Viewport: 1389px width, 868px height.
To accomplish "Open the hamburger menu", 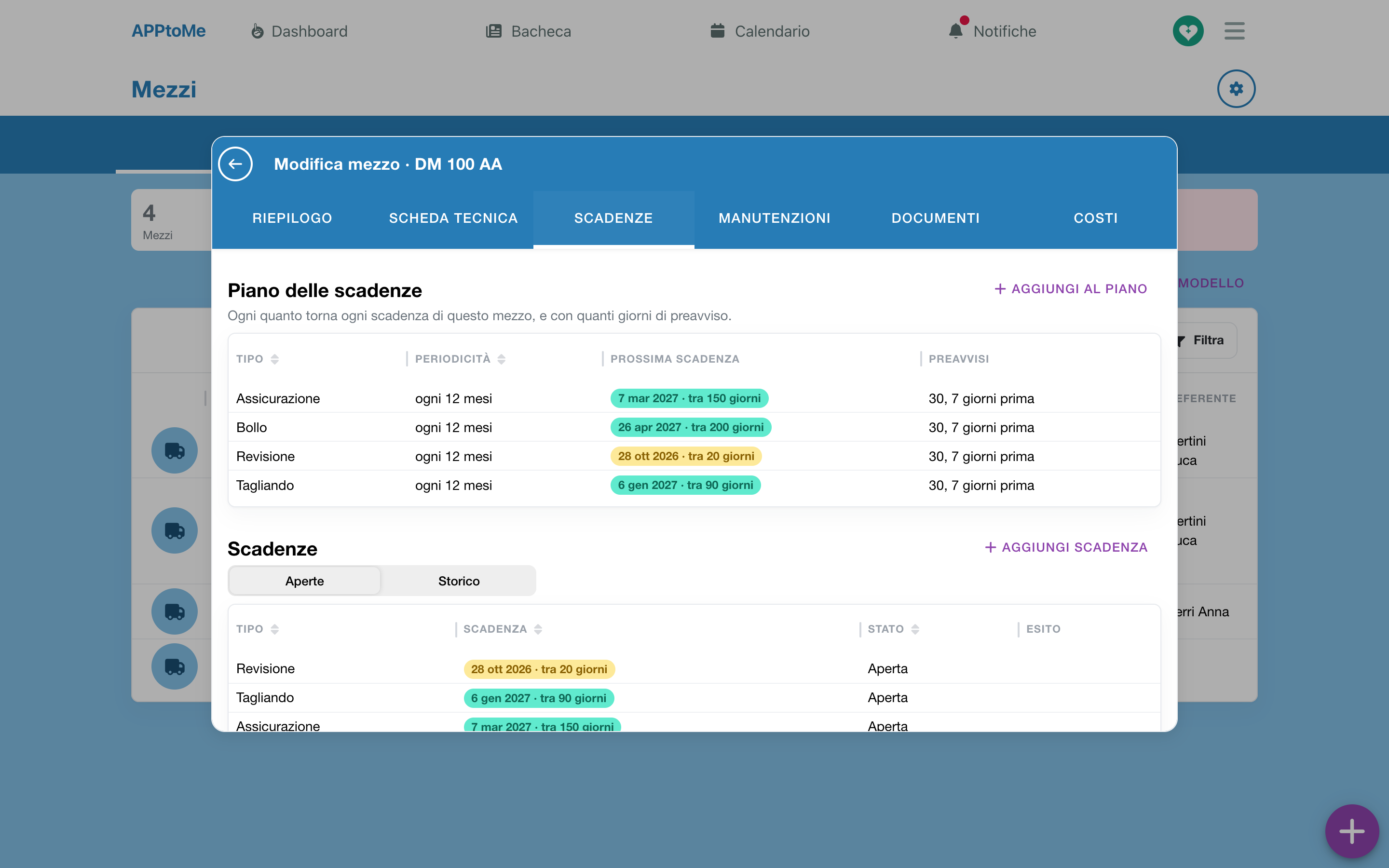I will point(1235,31).
